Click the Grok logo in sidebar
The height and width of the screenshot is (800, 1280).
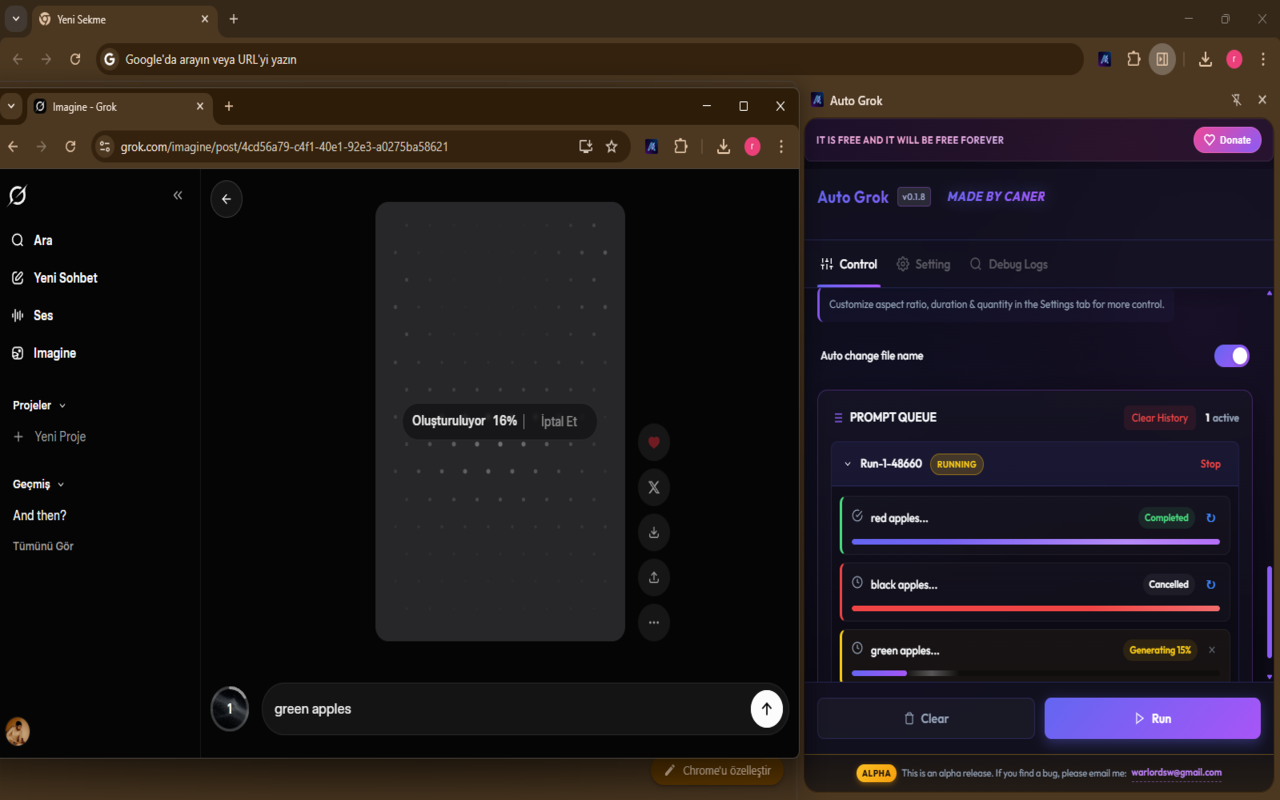18,196
